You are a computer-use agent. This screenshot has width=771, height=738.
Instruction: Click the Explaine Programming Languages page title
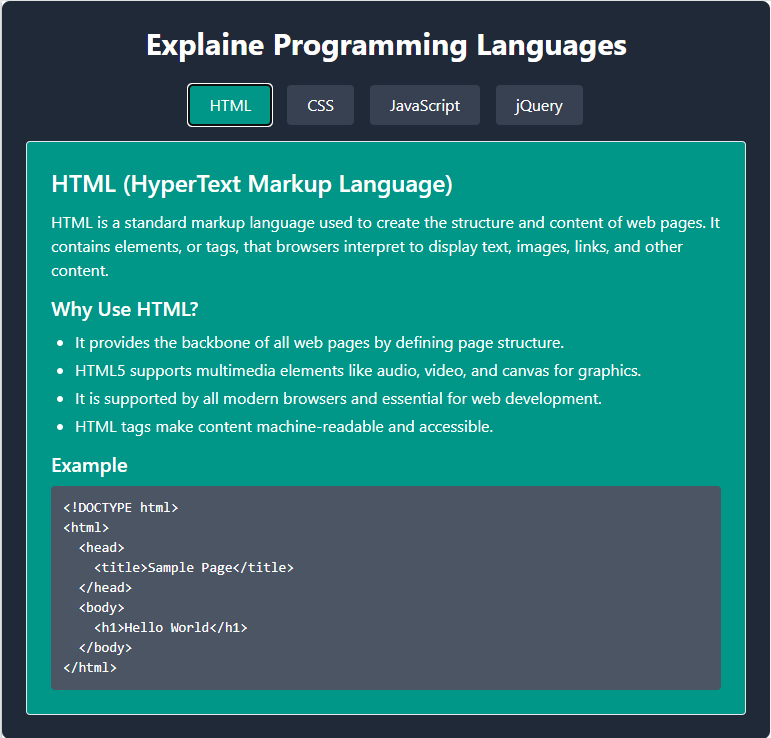click(x=386, y=45)
